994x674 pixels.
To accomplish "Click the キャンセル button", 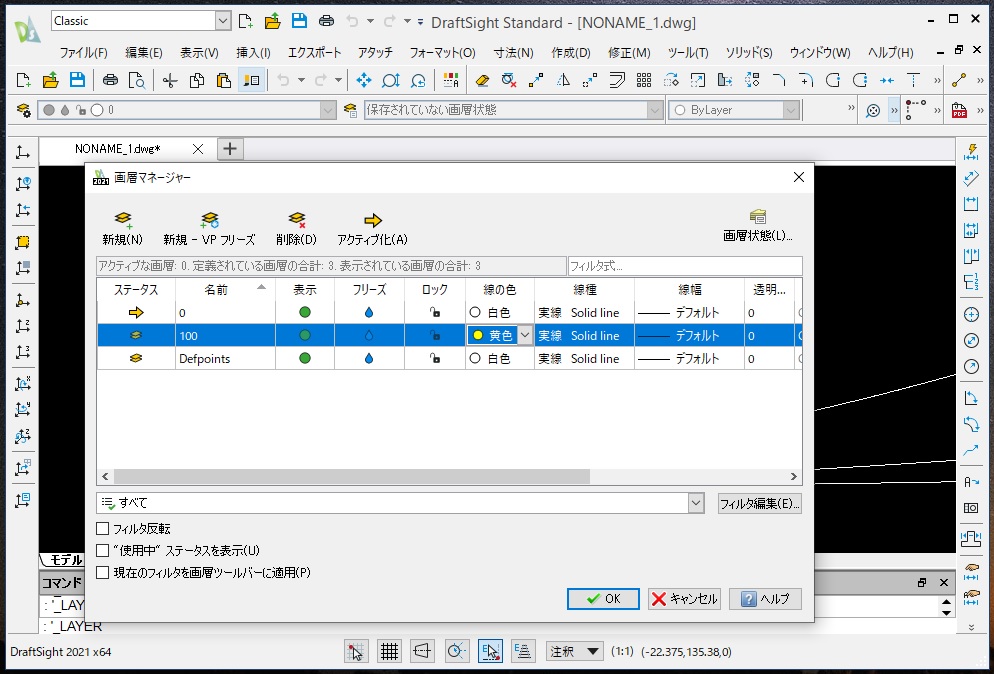I will [684, 599].
